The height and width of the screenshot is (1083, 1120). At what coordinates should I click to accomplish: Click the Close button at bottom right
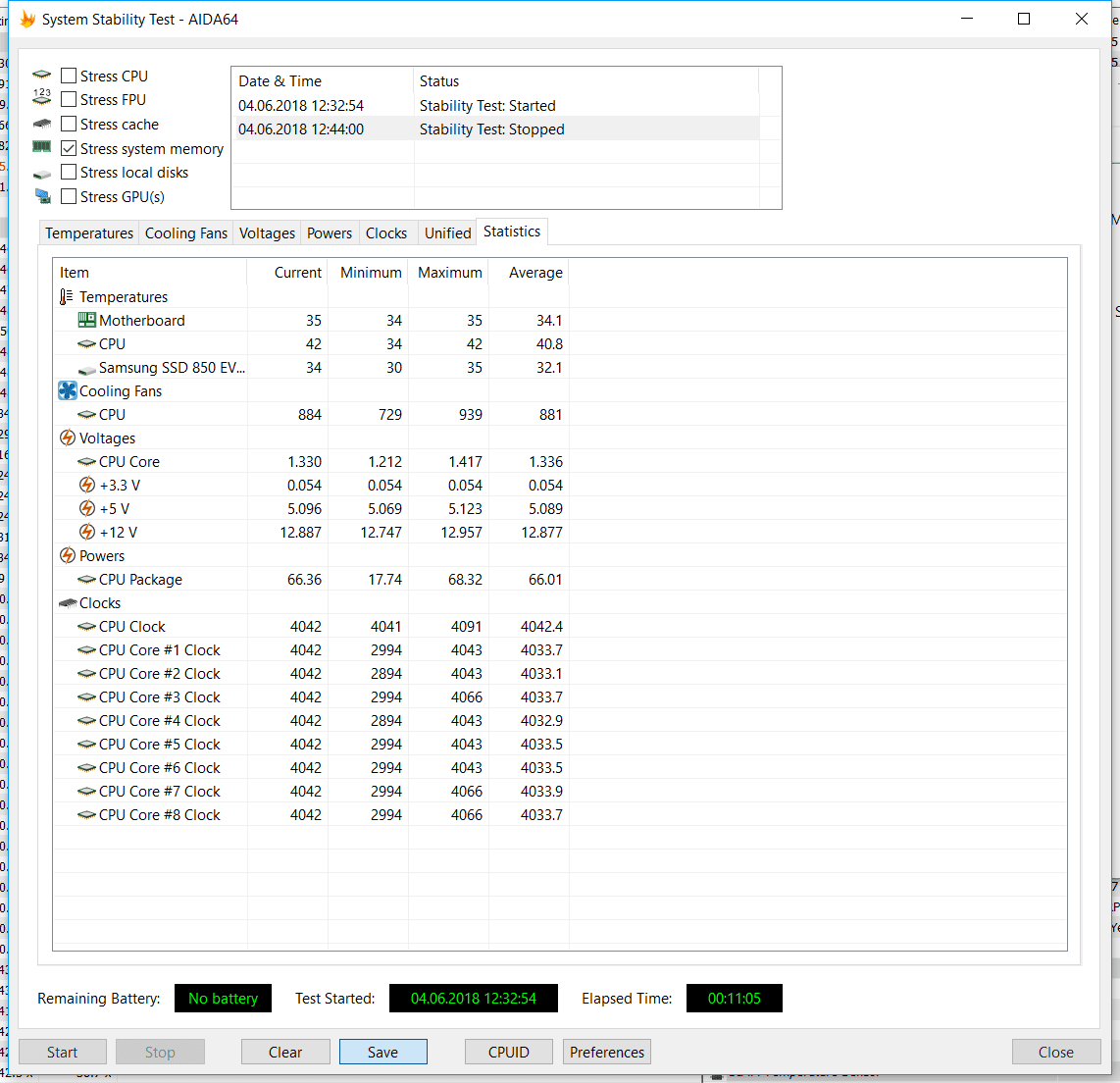[1055, 1052]
